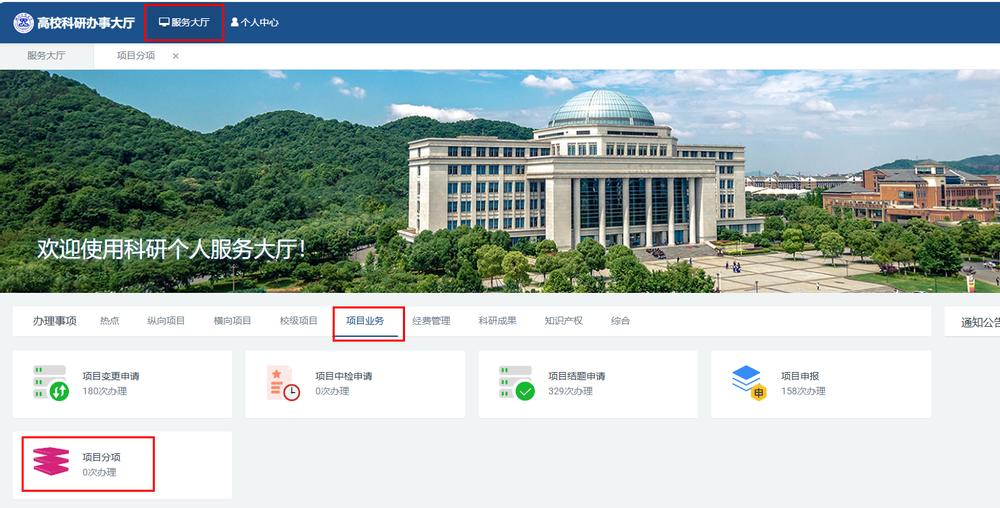
Task: Select the 经费管理 category tab
Action: (431, 321)
